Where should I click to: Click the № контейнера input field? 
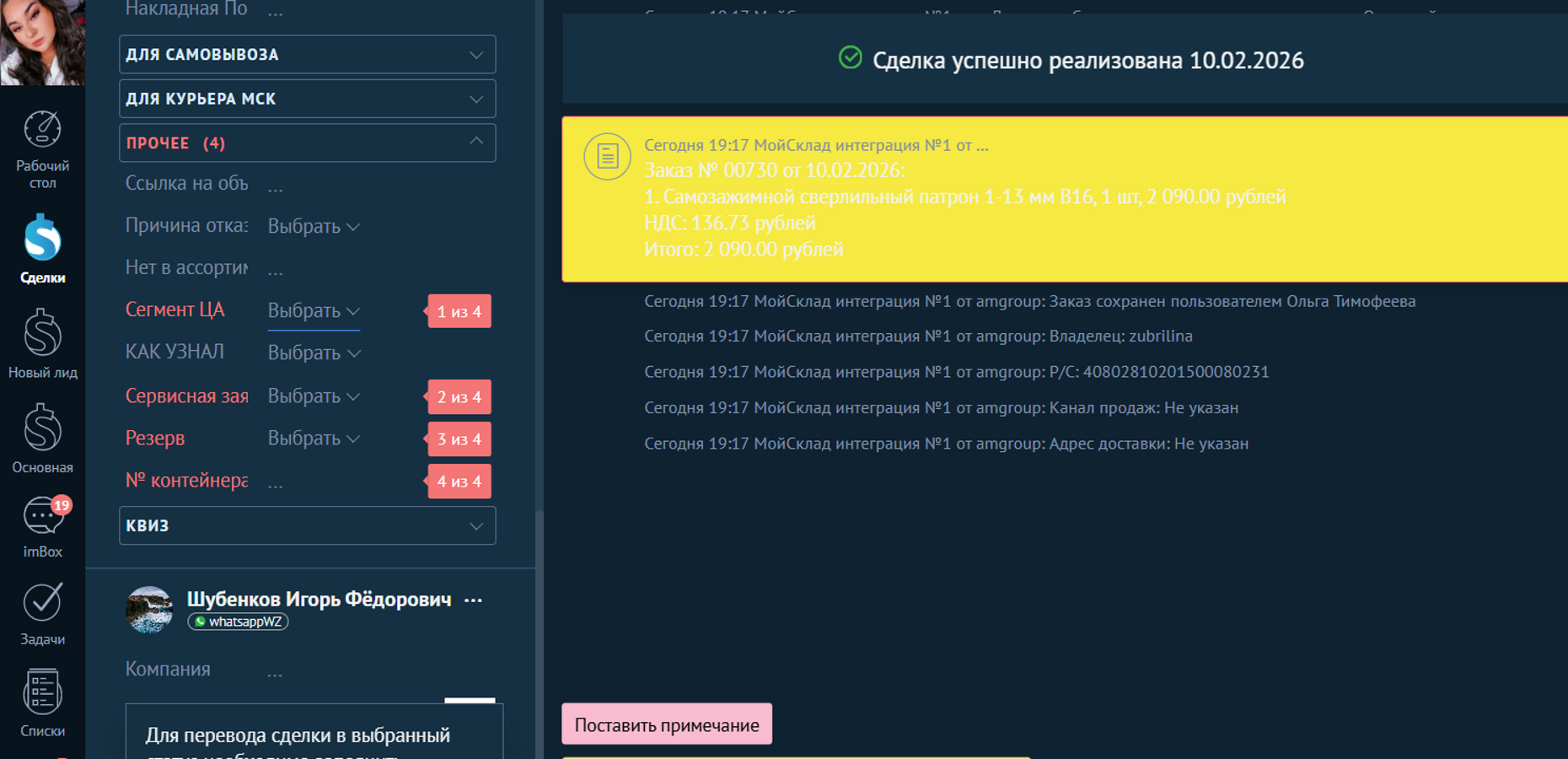(337, 482)
